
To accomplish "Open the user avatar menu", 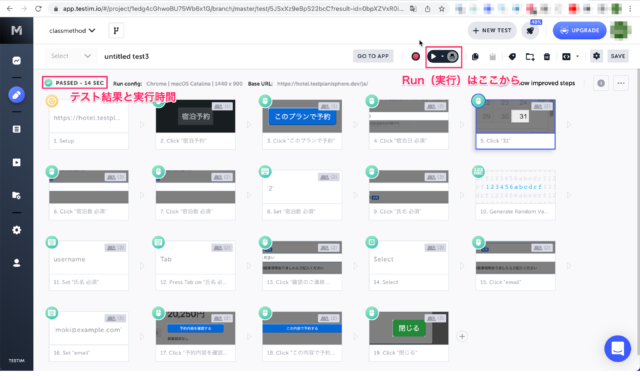I will [x=620, y=30].
